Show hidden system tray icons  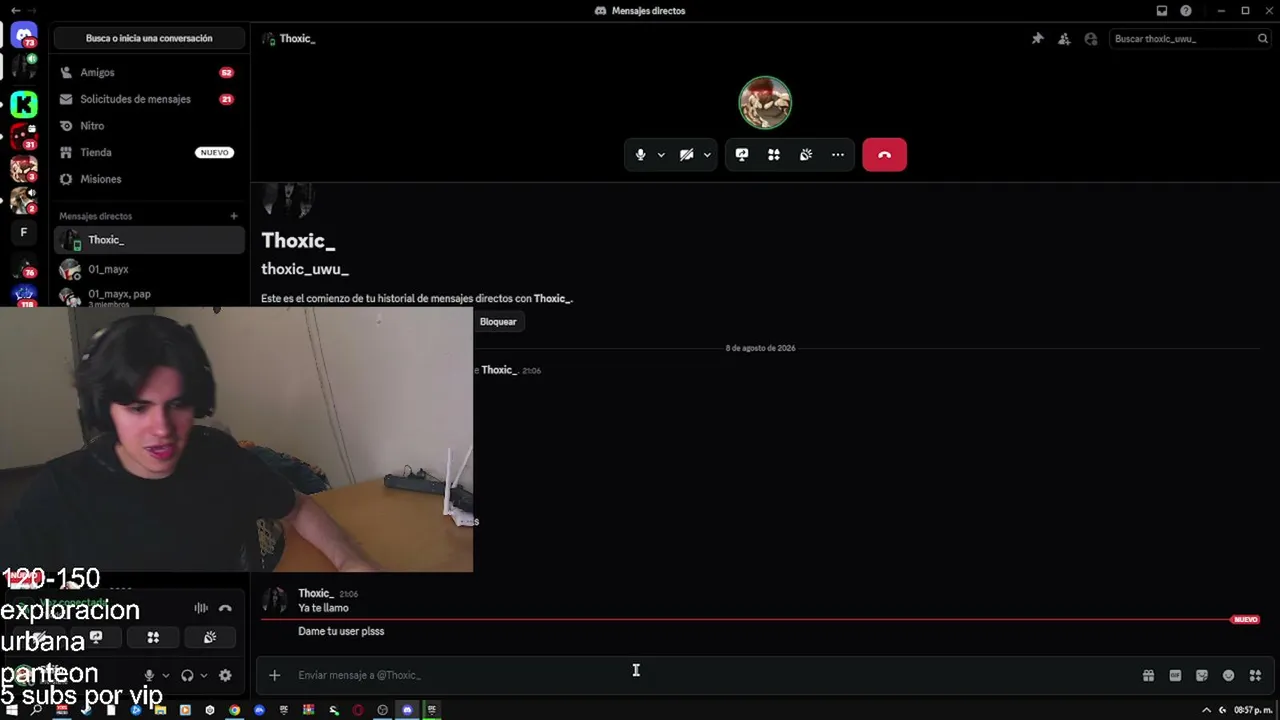[x=1206, y=710]
